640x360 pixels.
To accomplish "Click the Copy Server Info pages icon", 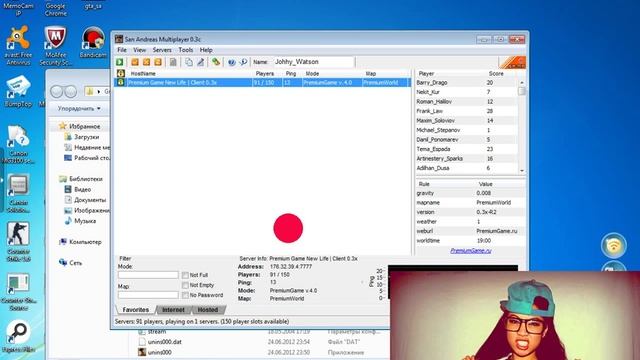I will [x=189, y=62].
